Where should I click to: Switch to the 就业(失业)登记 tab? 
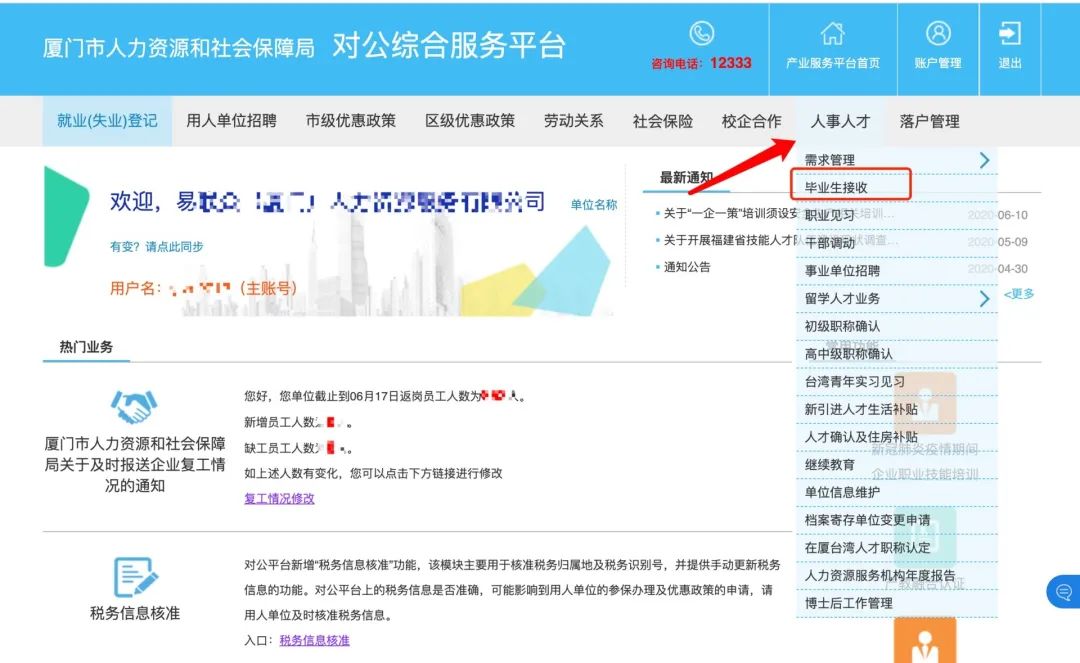coord(107,121)
